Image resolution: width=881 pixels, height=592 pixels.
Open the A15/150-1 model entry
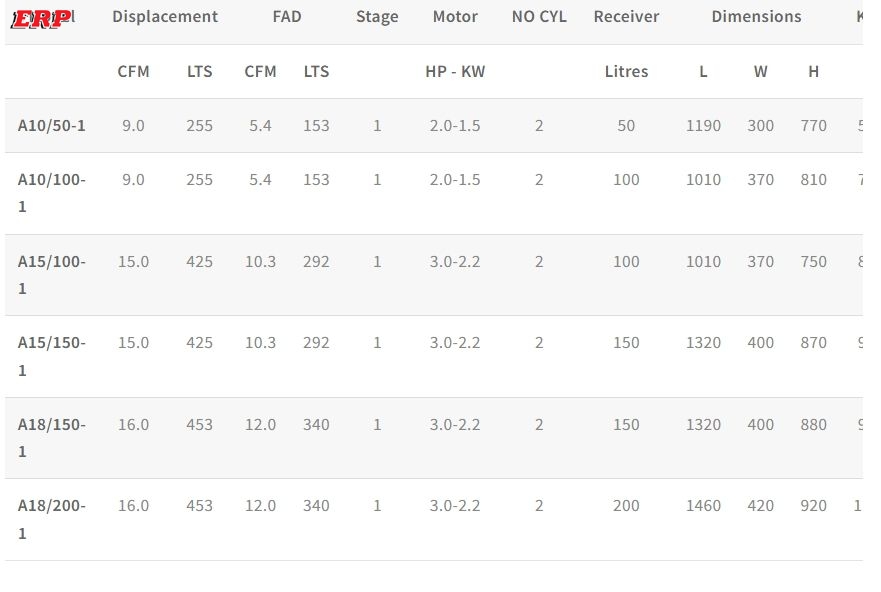(52, 356)
